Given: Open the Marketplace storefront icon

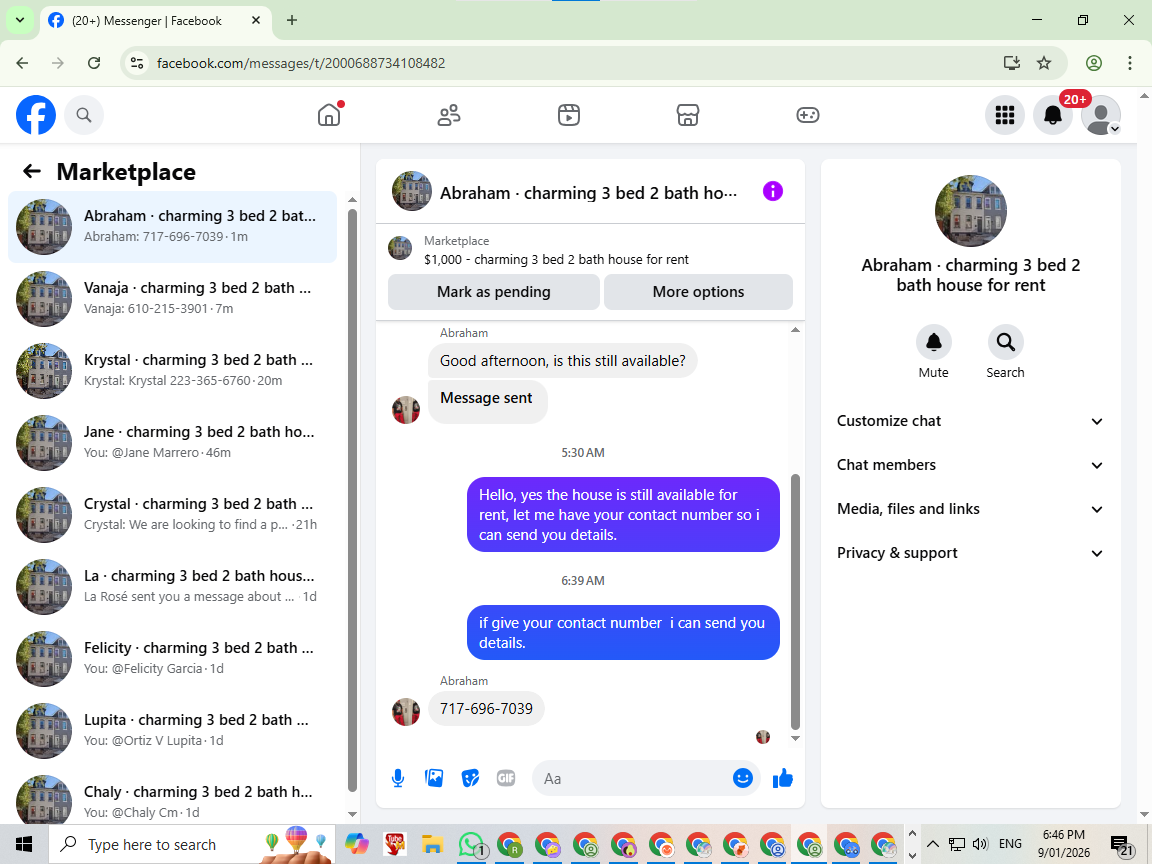Looking at the screenshot, I should tap(688, 115).
